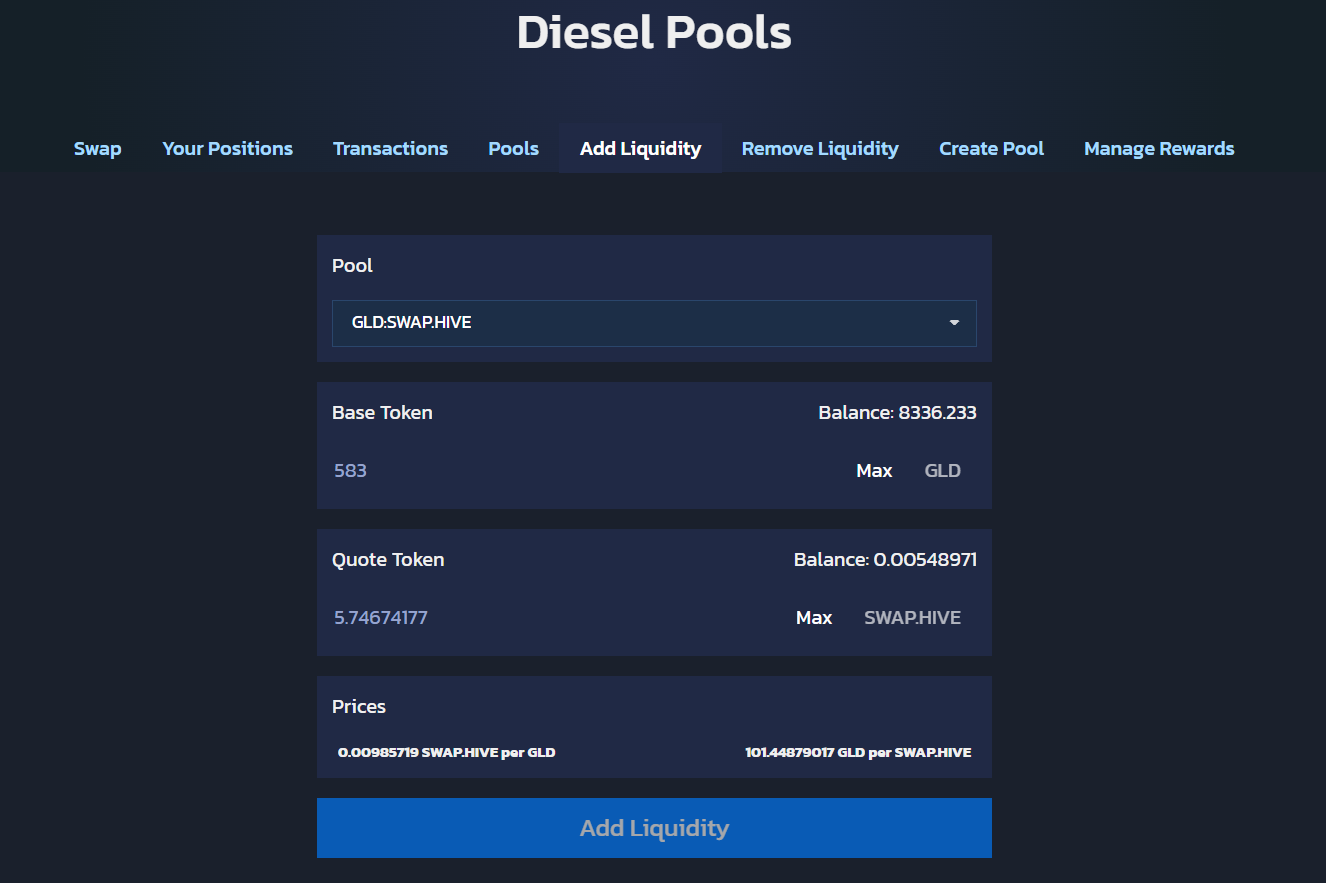This screenshot has height=883, width=1326.
Task: Click Max for the GLD base token
Action: [873, 471]
